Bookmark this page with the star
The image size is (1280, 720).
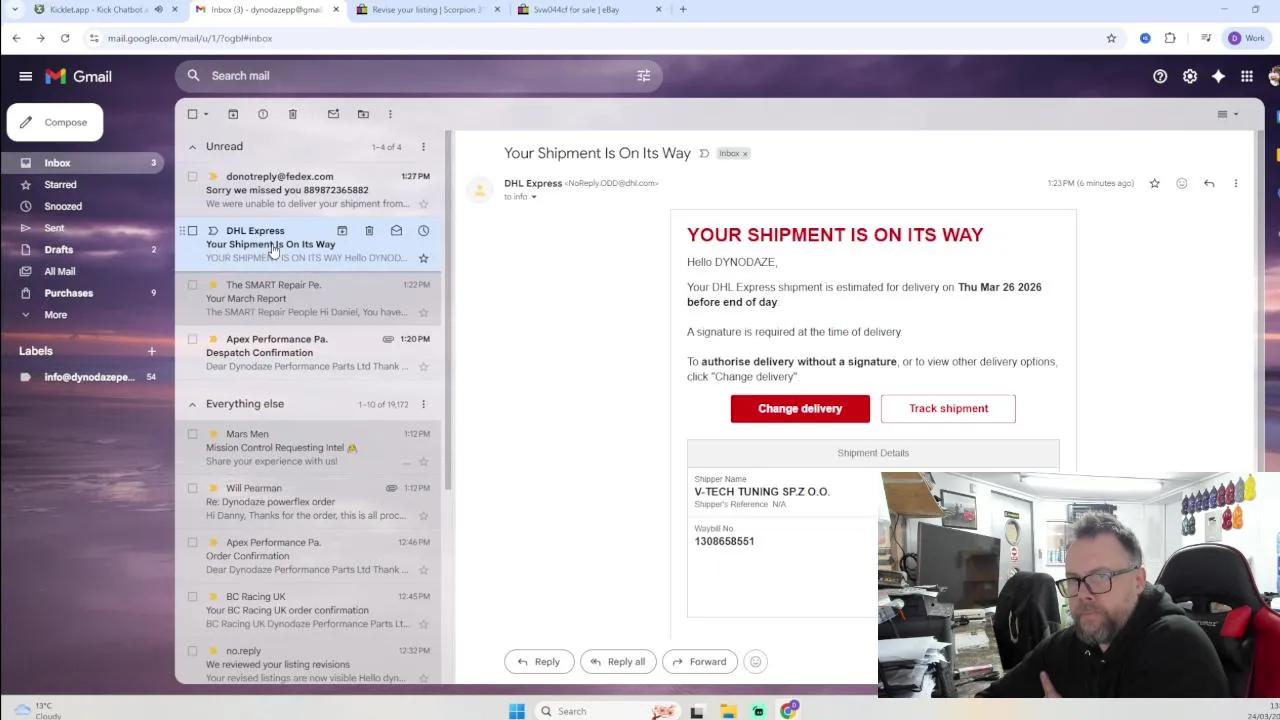click(x=1111, y=38)
